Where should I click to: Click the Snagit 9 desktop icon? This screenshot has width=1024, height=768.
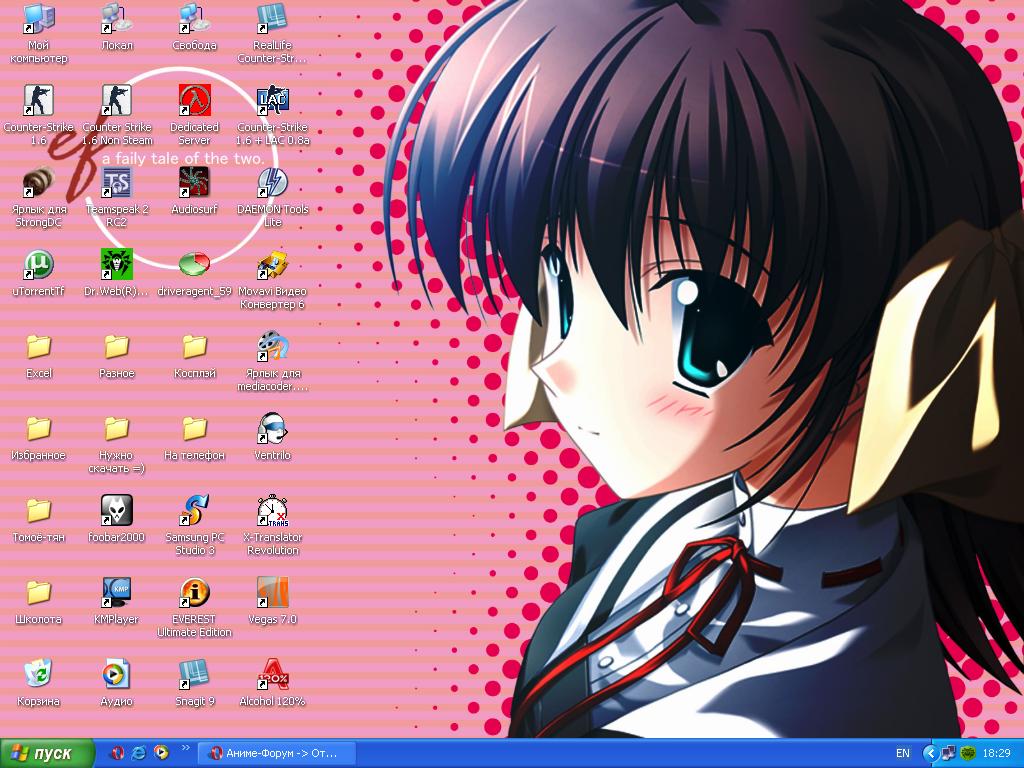tap(194, 675)
